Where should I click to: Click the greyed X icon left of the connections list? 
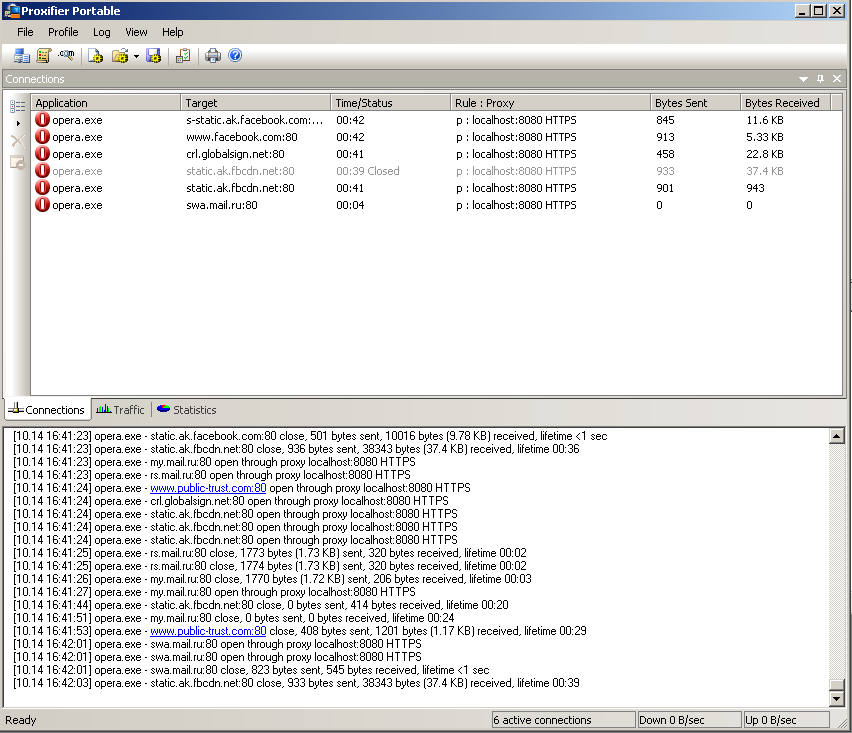point(17,141)
